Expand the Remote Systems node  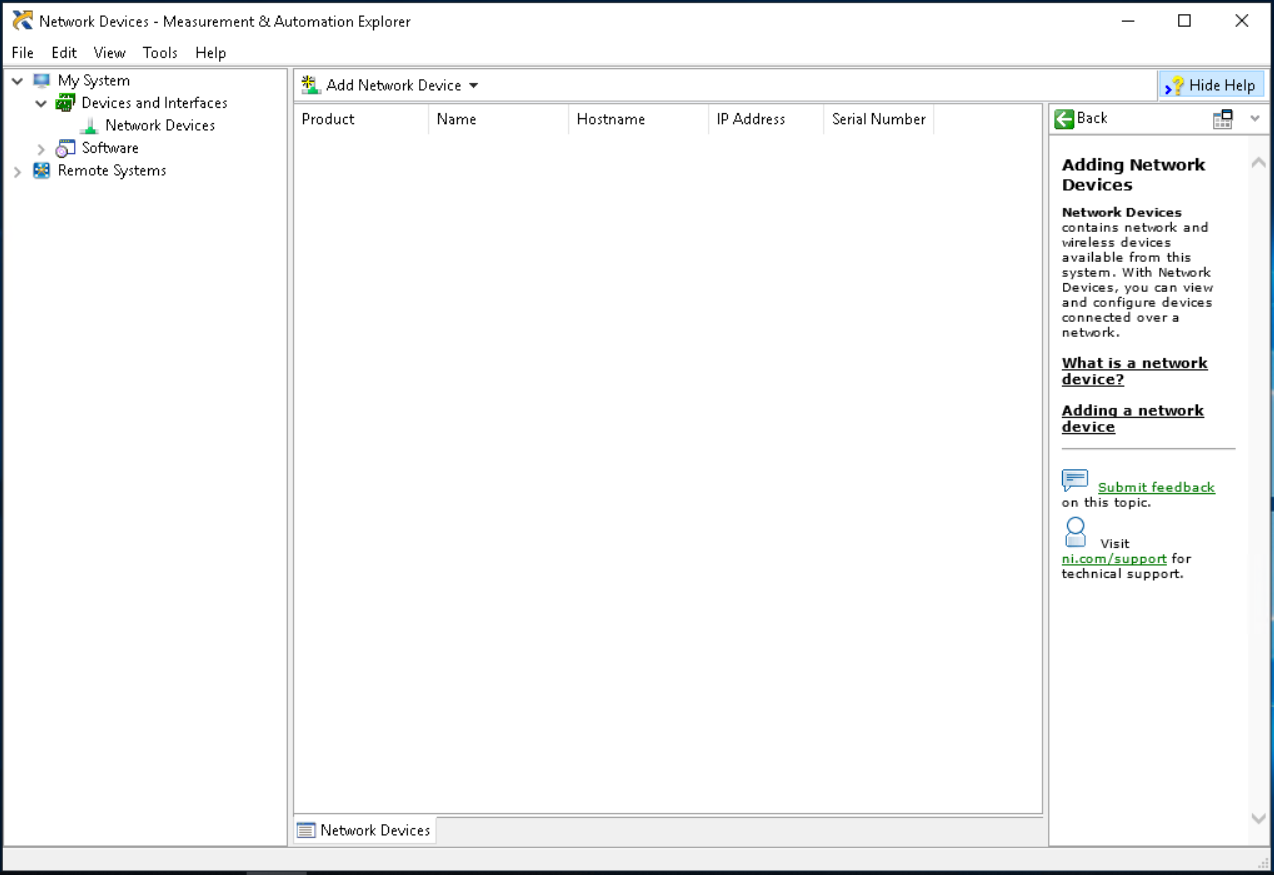click(x=17, y=170)
